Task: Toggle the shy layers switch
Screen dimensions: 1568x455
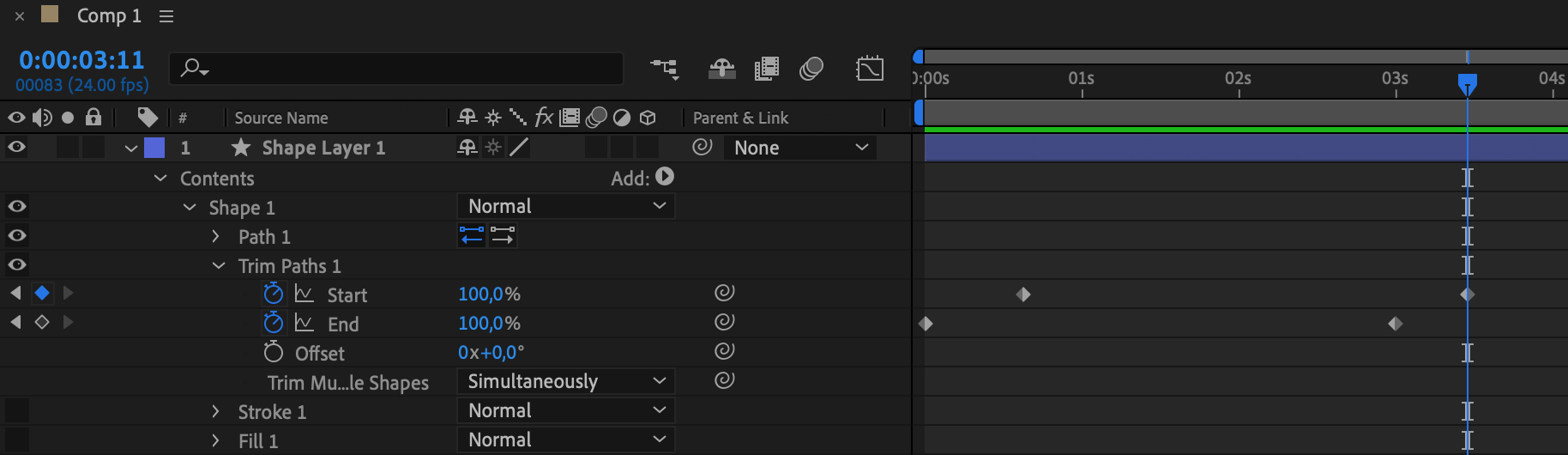Action: tap(721, 69)
